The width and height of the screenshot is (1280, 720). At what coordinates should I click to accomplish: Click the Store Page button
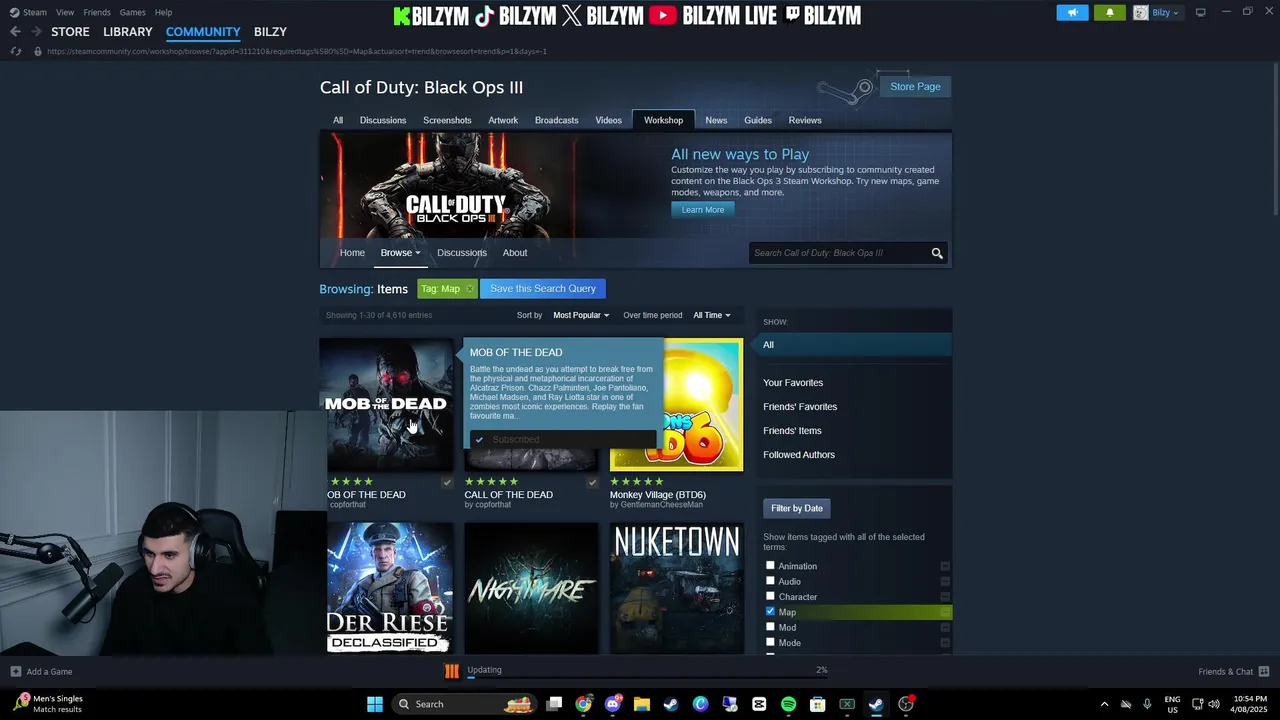[915, 87]
